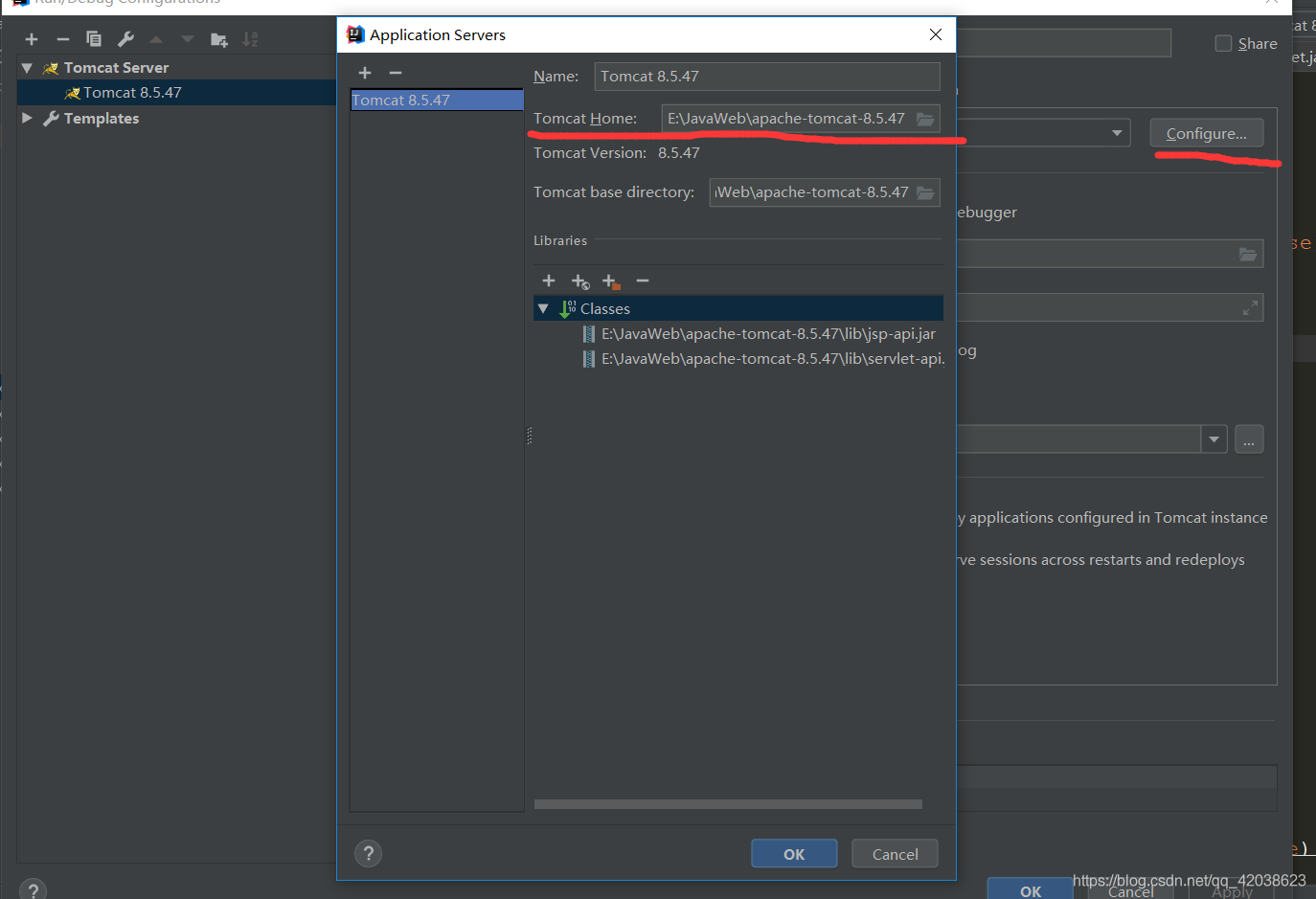Screen dimensions: 1316x899
Task: Click the Libraries horizontal scrollbar
Action: (728, 804)
